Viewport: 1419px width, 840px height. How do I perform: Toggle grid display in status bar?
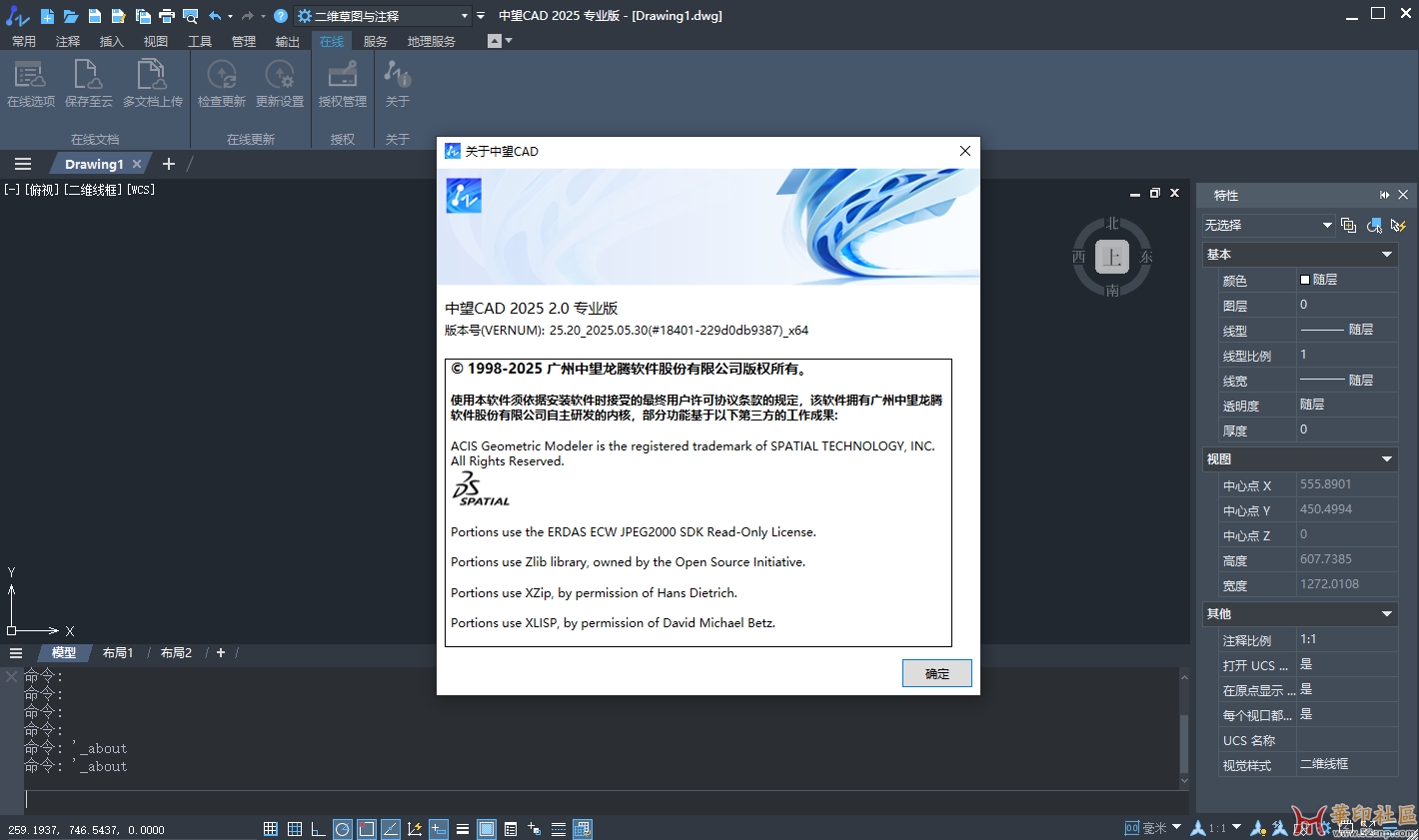(x=295, y=829)
